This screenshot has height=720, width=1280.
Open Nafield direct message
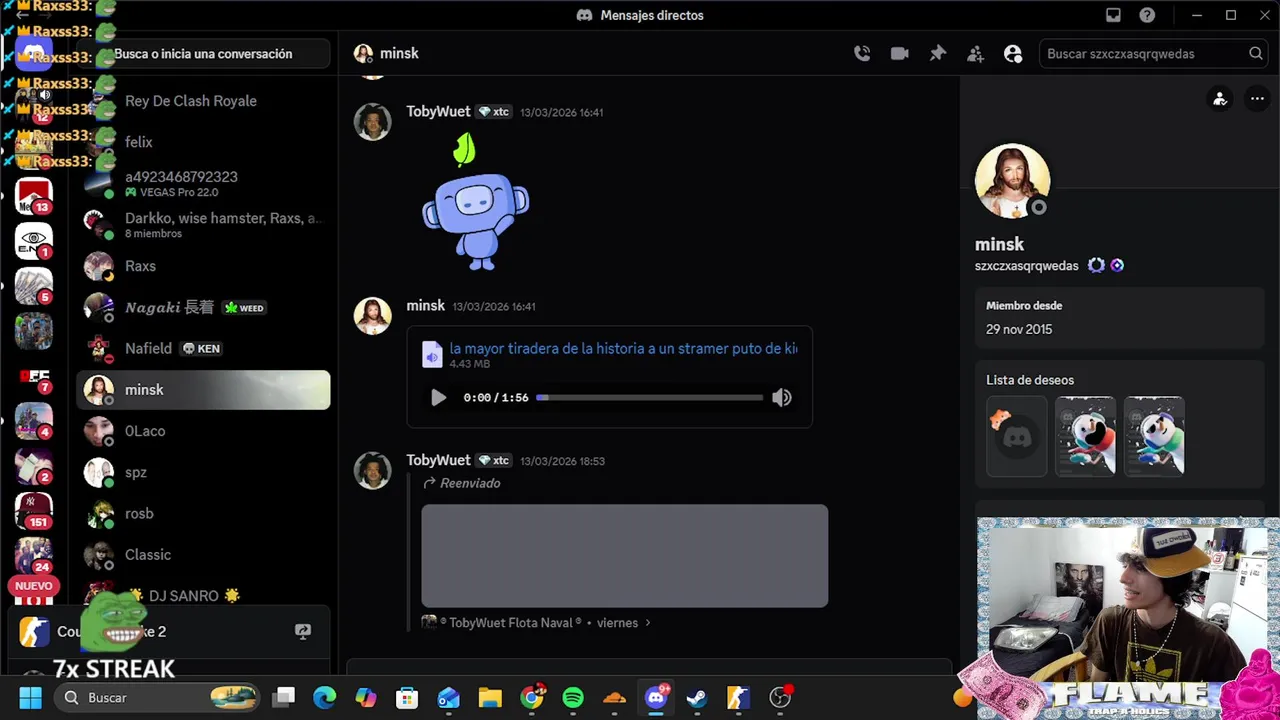click(x=203, y=348)
